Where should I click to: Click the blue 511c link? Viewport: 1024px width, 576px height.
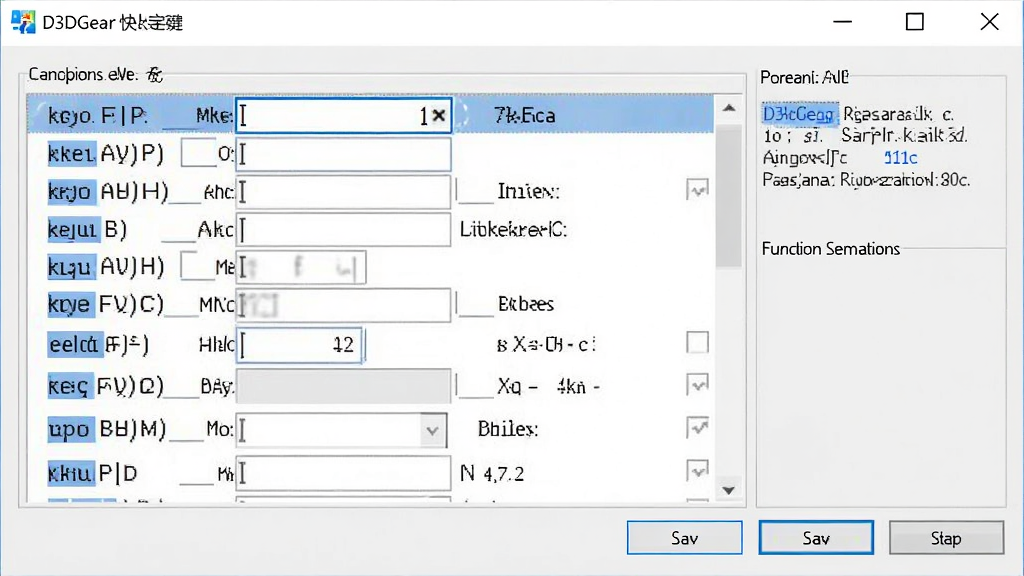tap(901, 157)
